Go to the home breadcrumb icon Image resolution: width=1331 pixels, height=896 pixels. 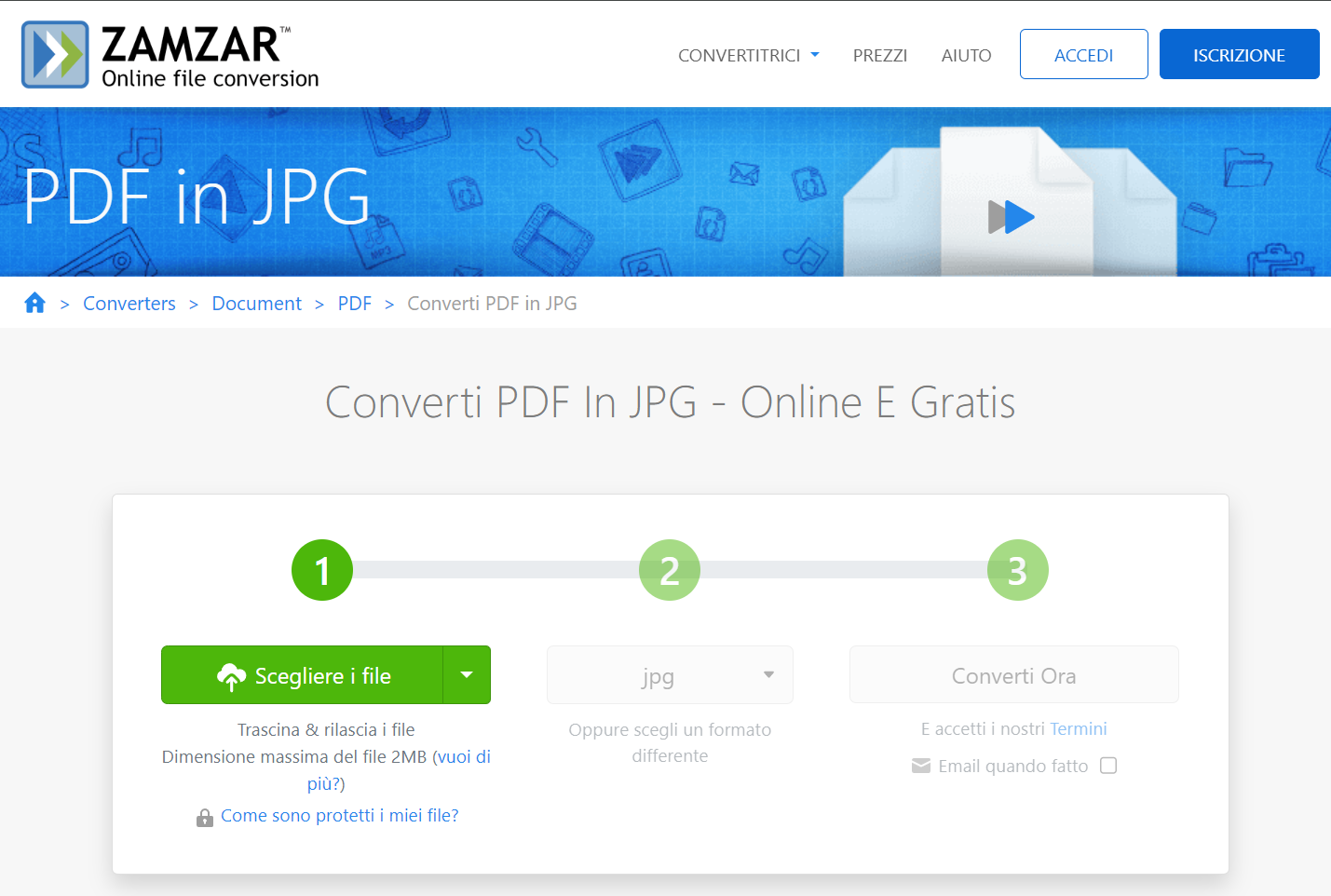click(34, 303)
